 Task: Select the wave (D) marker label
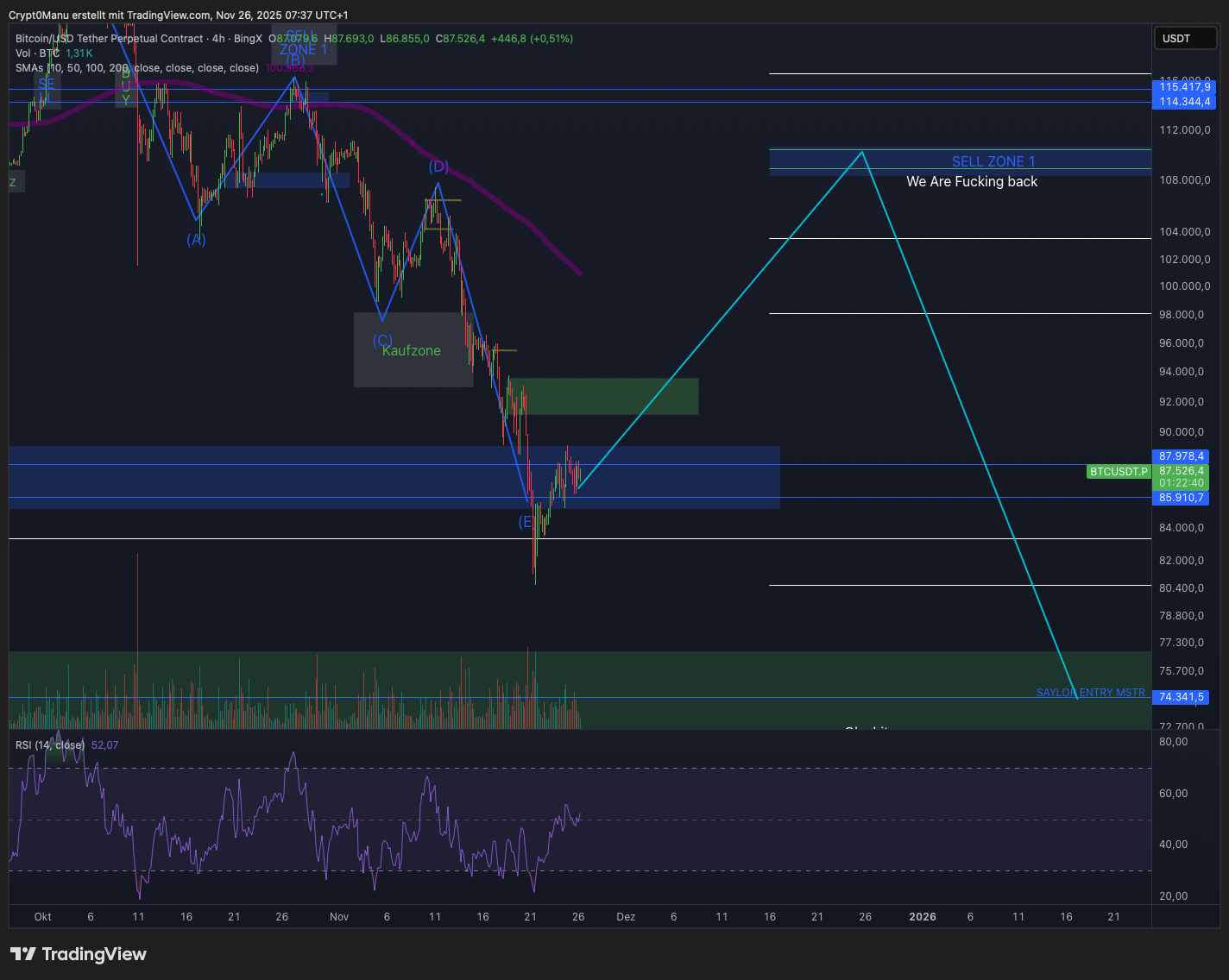[438, 166]
